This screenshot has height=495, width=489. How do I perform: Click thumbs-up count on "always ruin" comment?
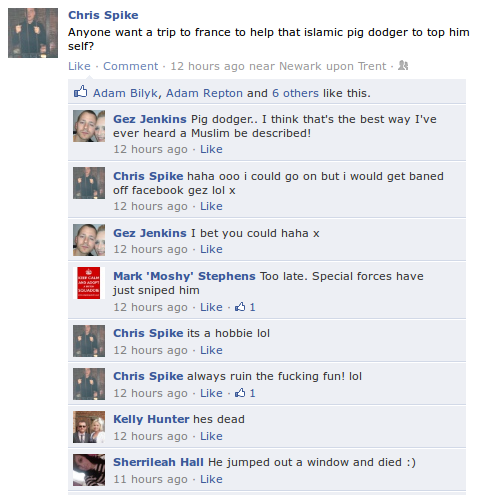[245, 393]
